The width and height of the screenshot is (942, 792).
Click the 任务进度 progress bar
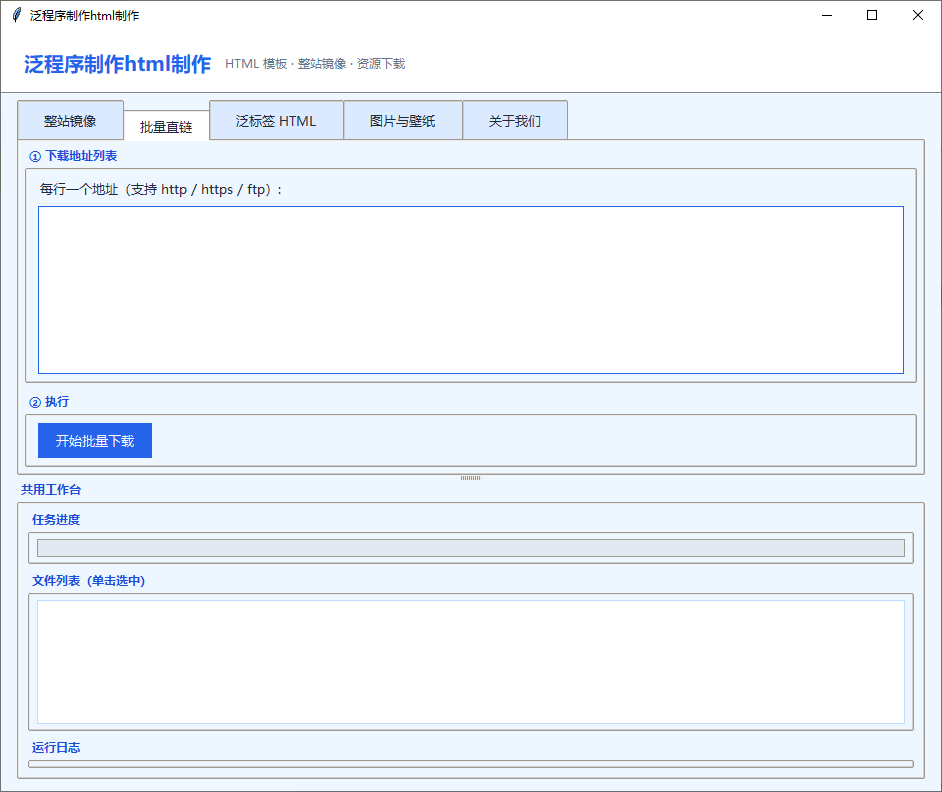coord(470,548)
